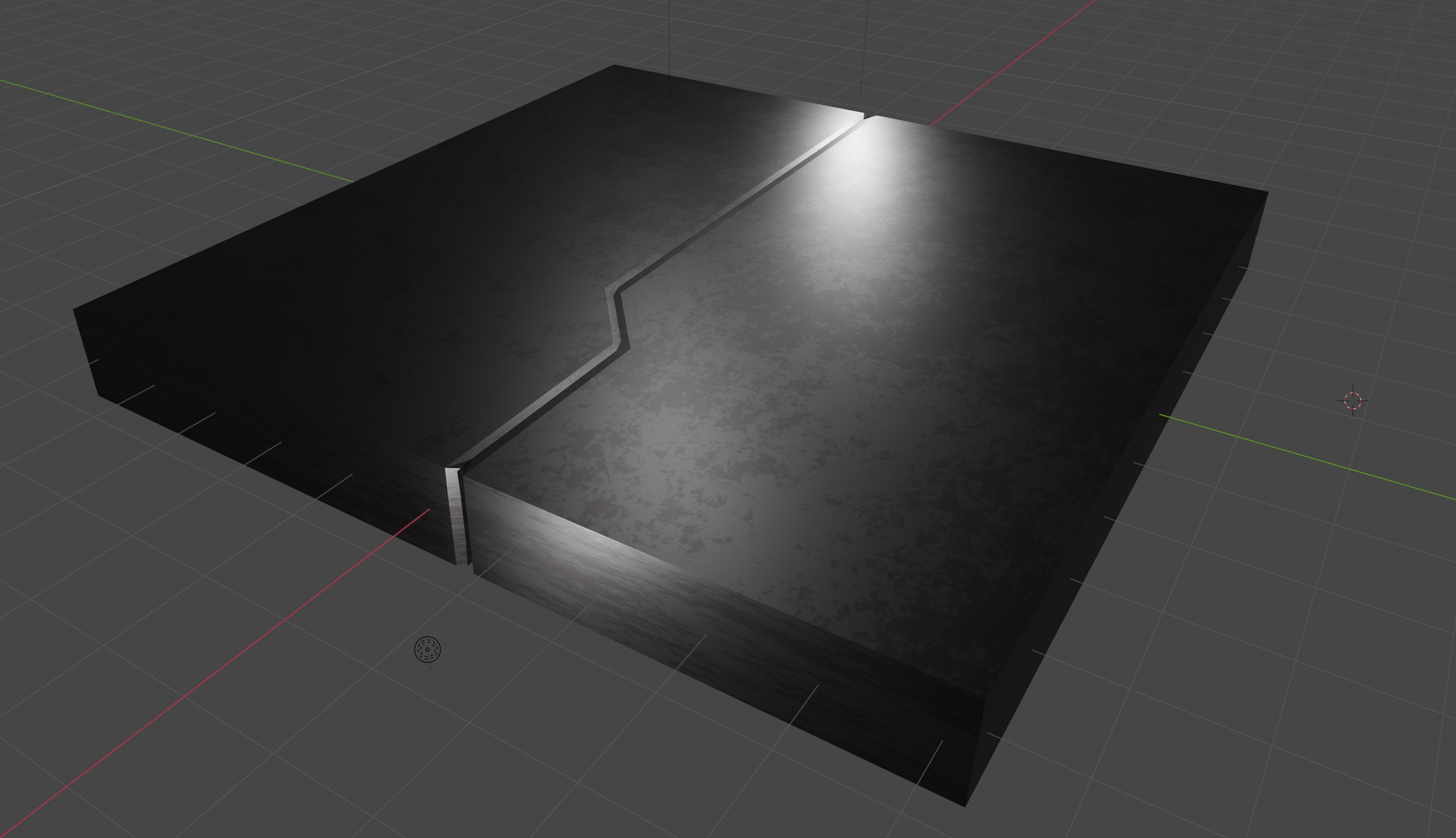Screen dimensions: 1456x838
Task: Select the point light gizmo on the floor
Action: coord(427,649)
